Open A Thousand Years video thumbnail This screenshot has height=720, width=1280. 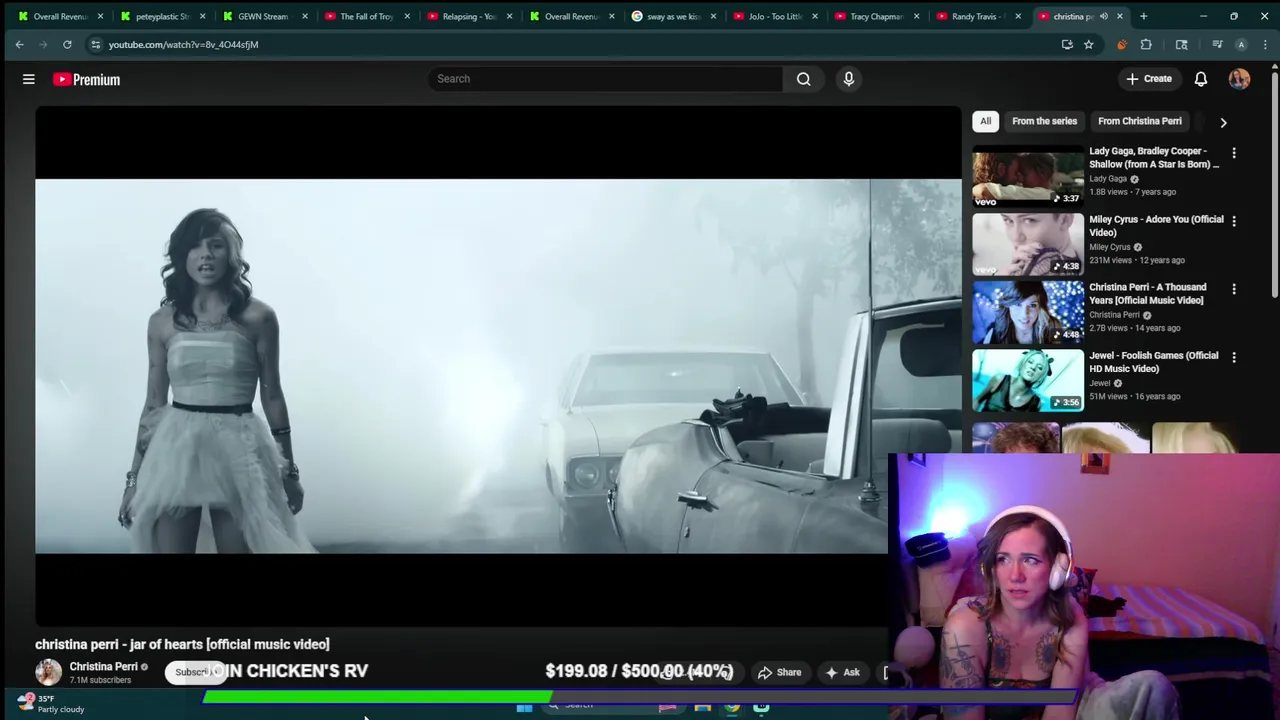coord(1028,312)
